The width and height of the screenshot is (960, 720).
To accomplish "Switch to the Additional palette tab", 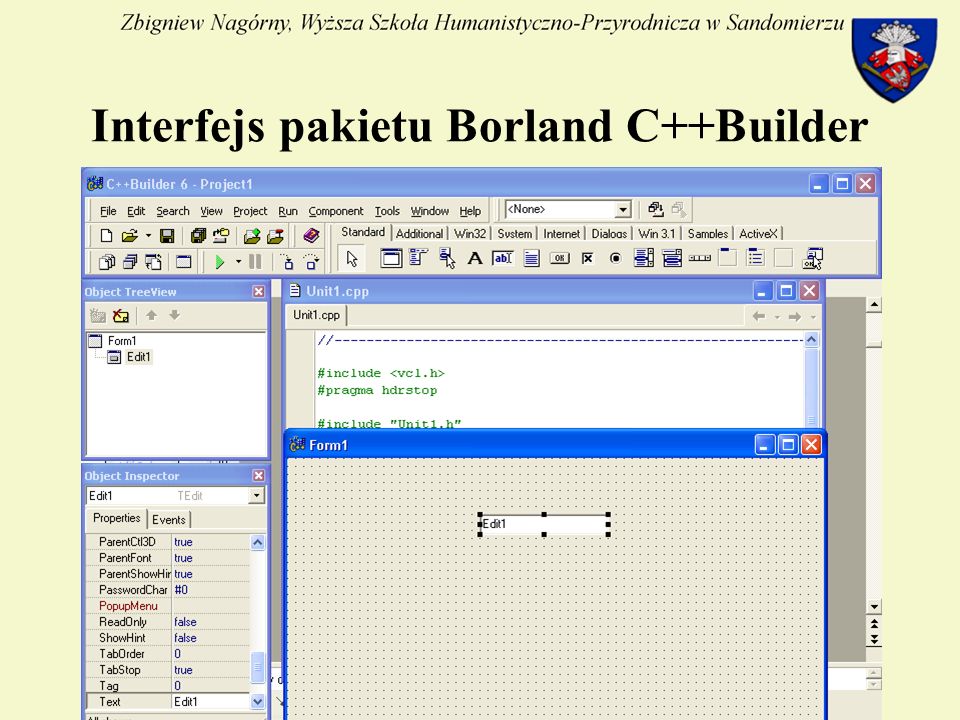I will (419, 234).
